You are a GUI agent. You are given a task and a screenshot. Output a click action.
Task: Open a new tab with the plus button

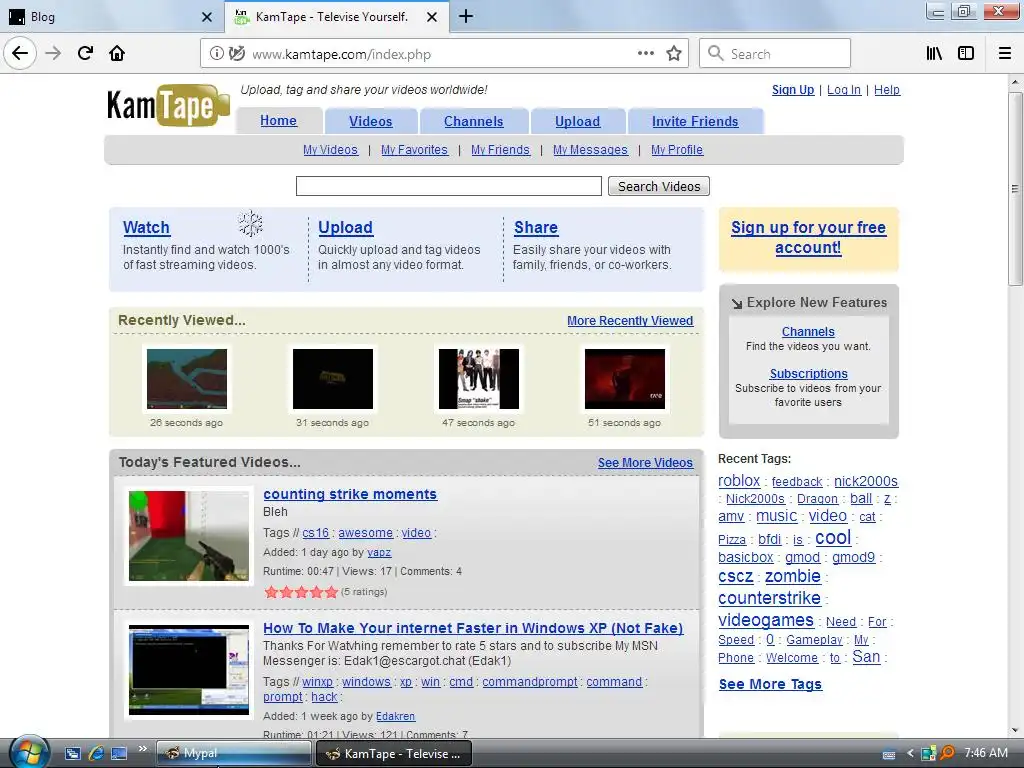tap(466, 16)
